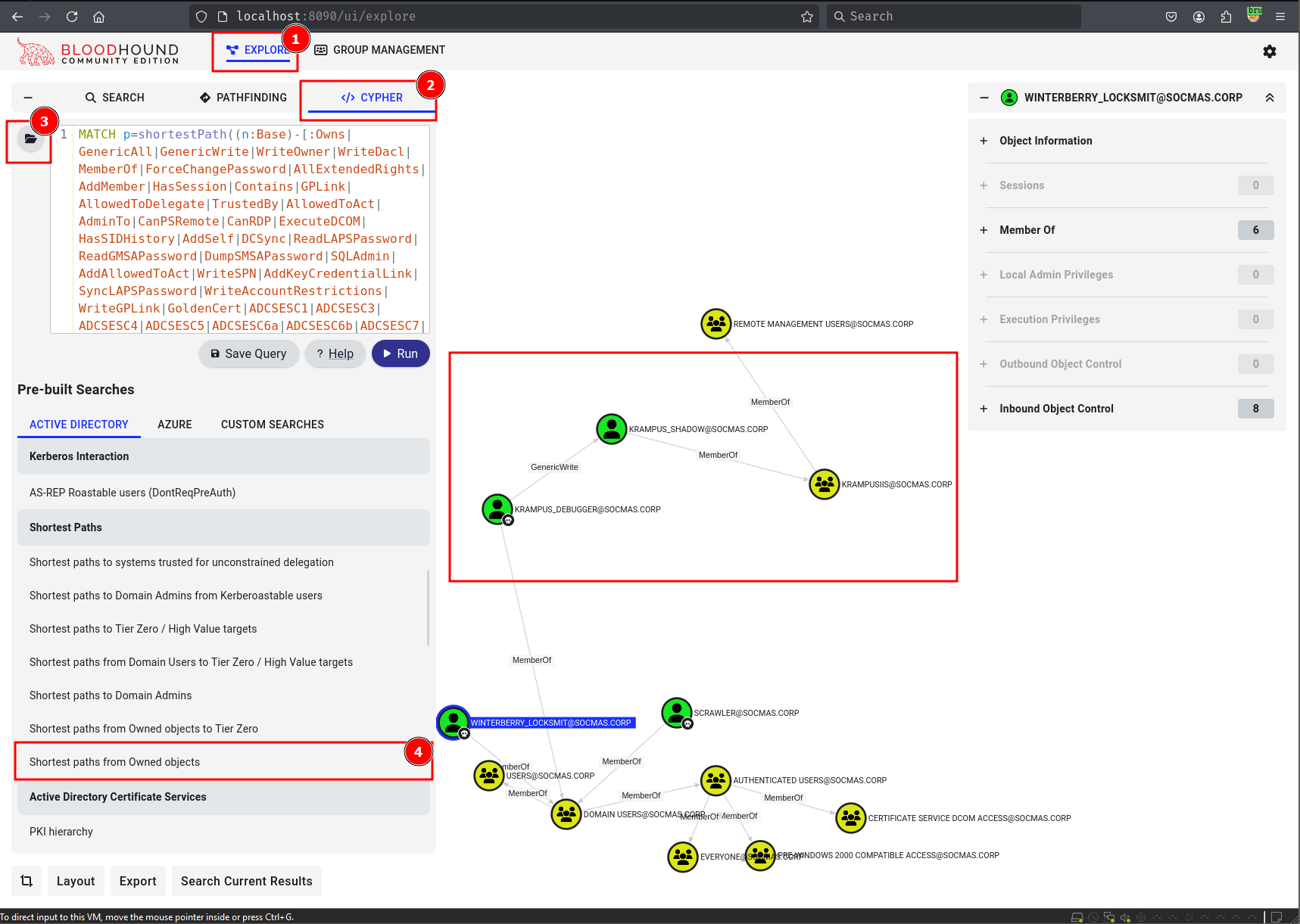This screenshot has height=924, width=1300.
Task: Expand the Inbound Object Control section
Action: (1056, 409)
